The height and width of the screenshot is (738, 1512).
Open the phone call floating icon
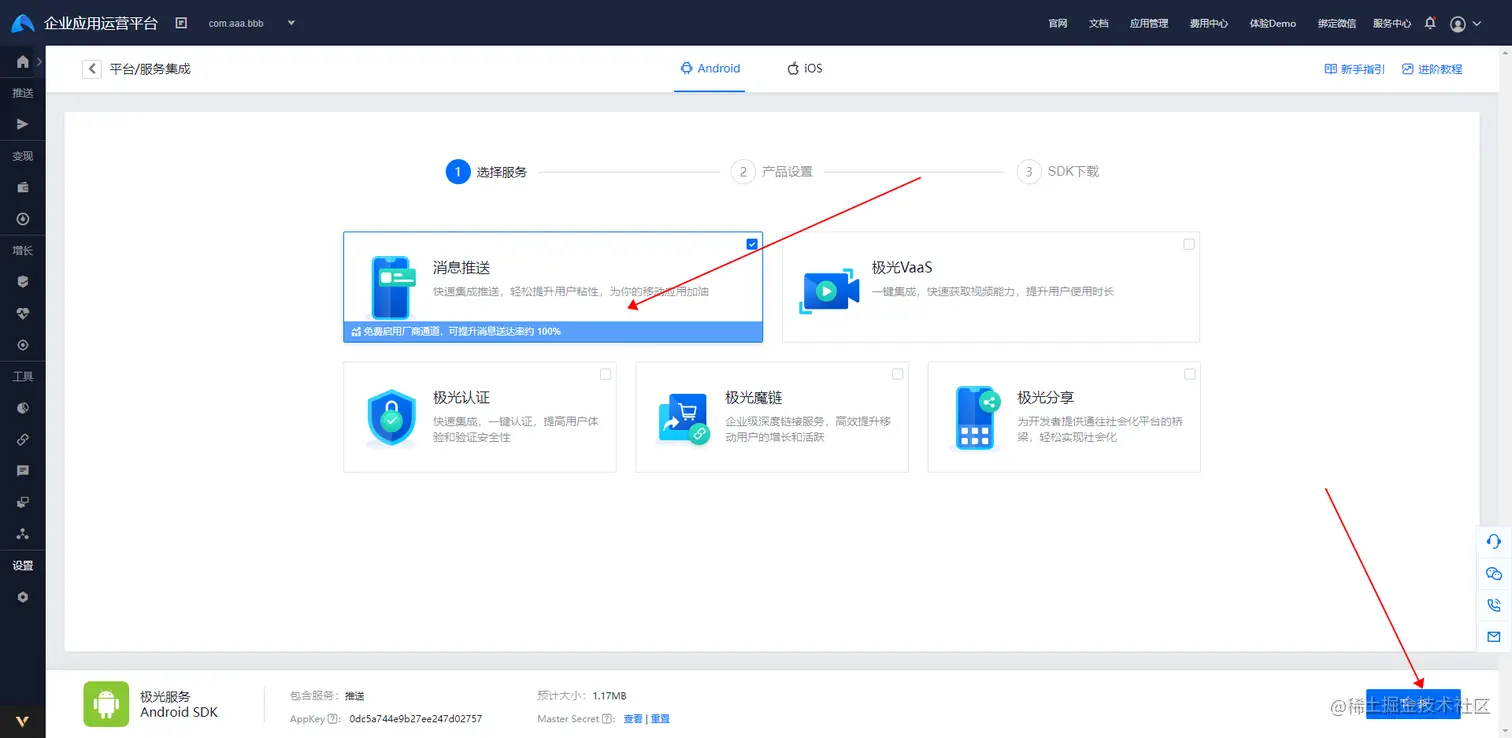(1494, 605)
